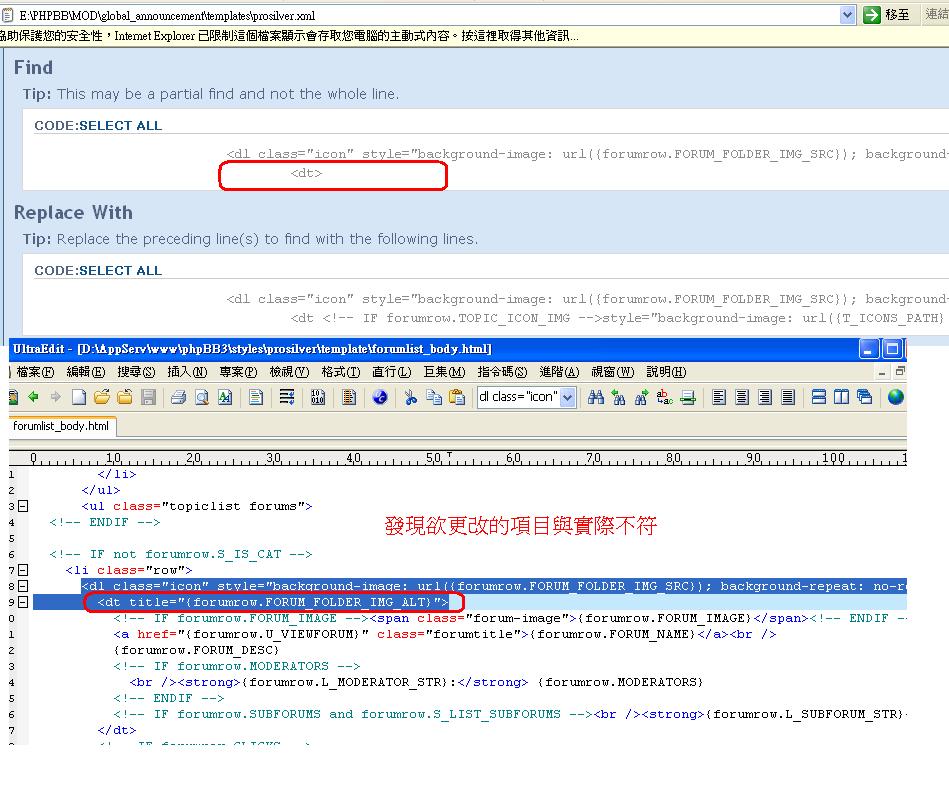
Task: Open the 說明(H) menu
Action: [666, 371]
